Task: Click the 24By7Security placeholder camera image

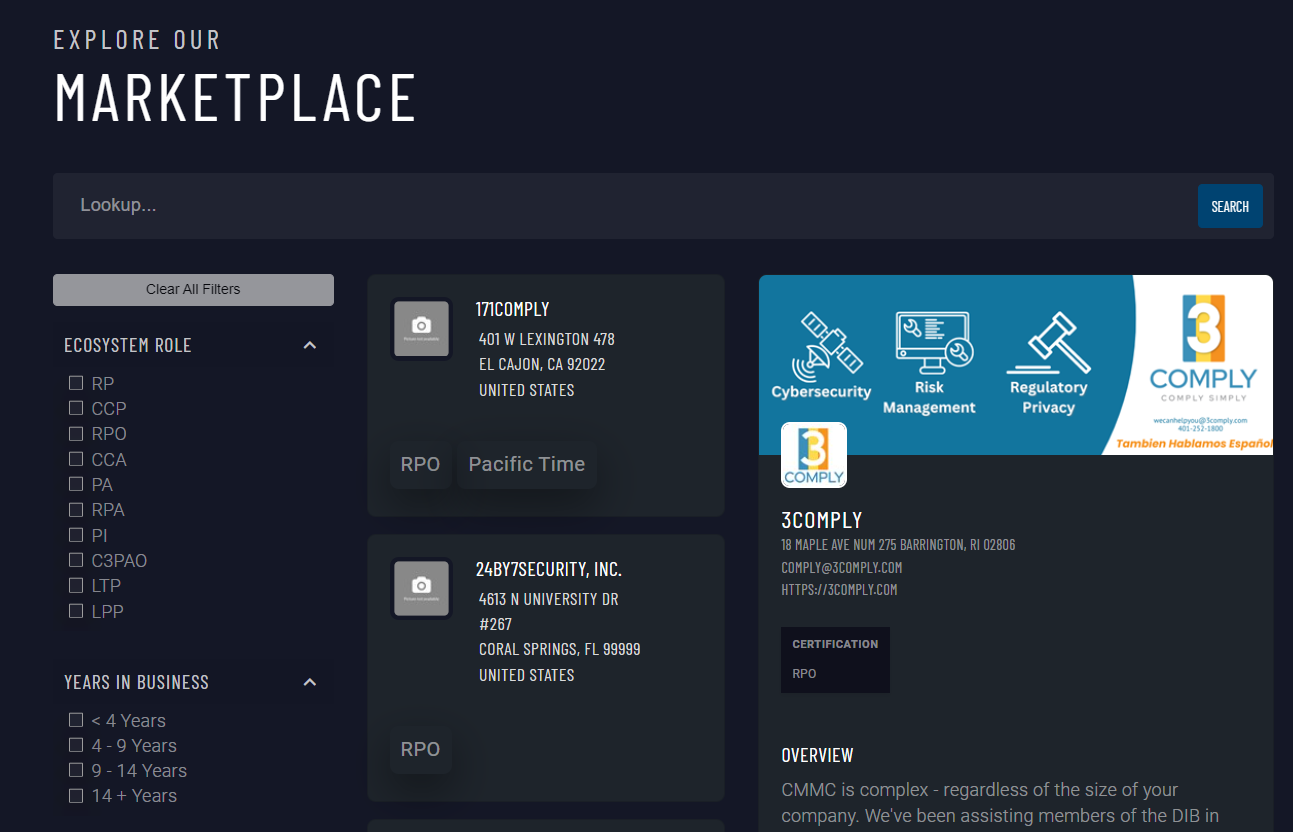Action: pyautogui.click(x=422, y=588)
